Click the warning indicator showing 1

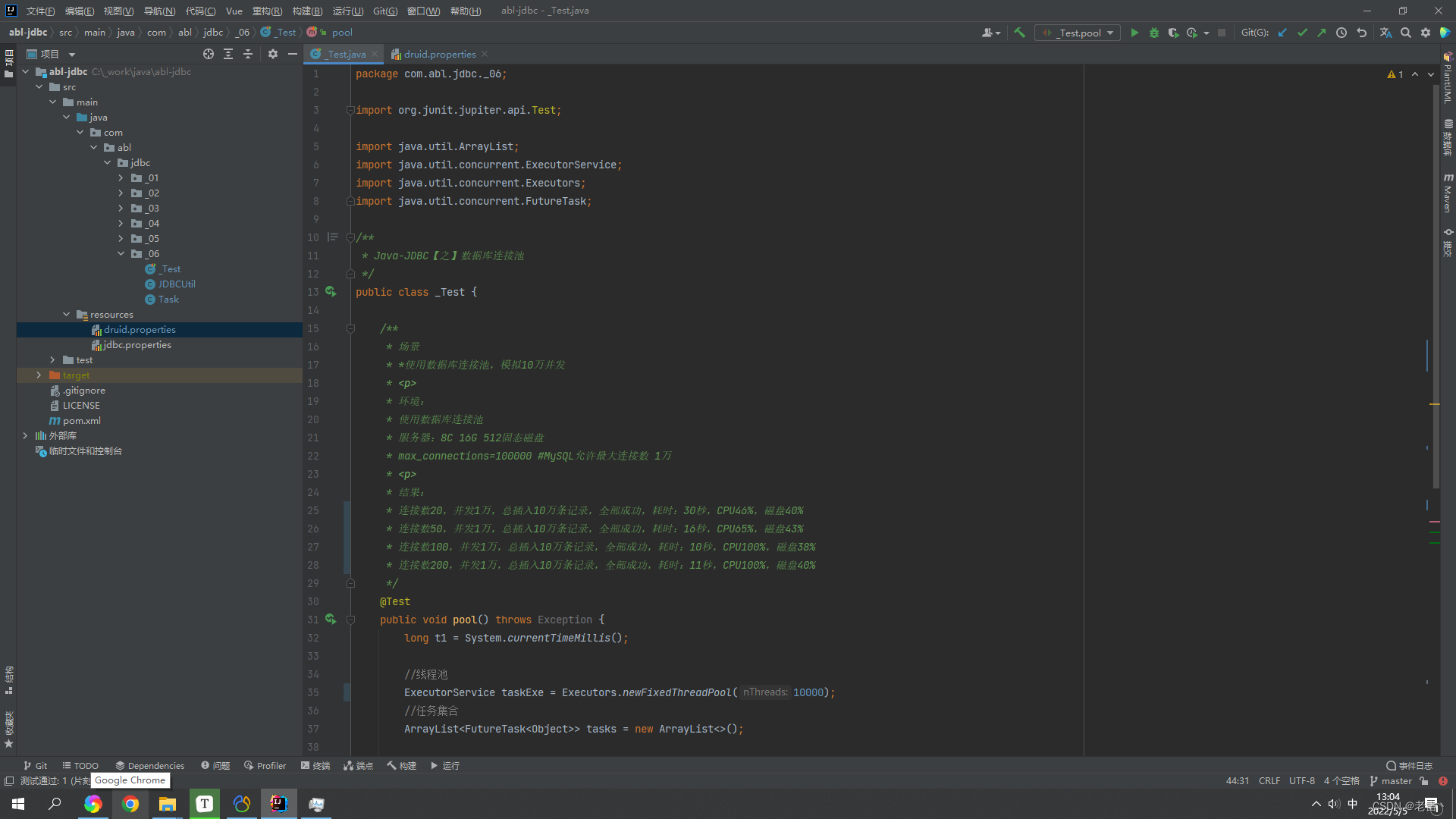(x=1395, y=74)
